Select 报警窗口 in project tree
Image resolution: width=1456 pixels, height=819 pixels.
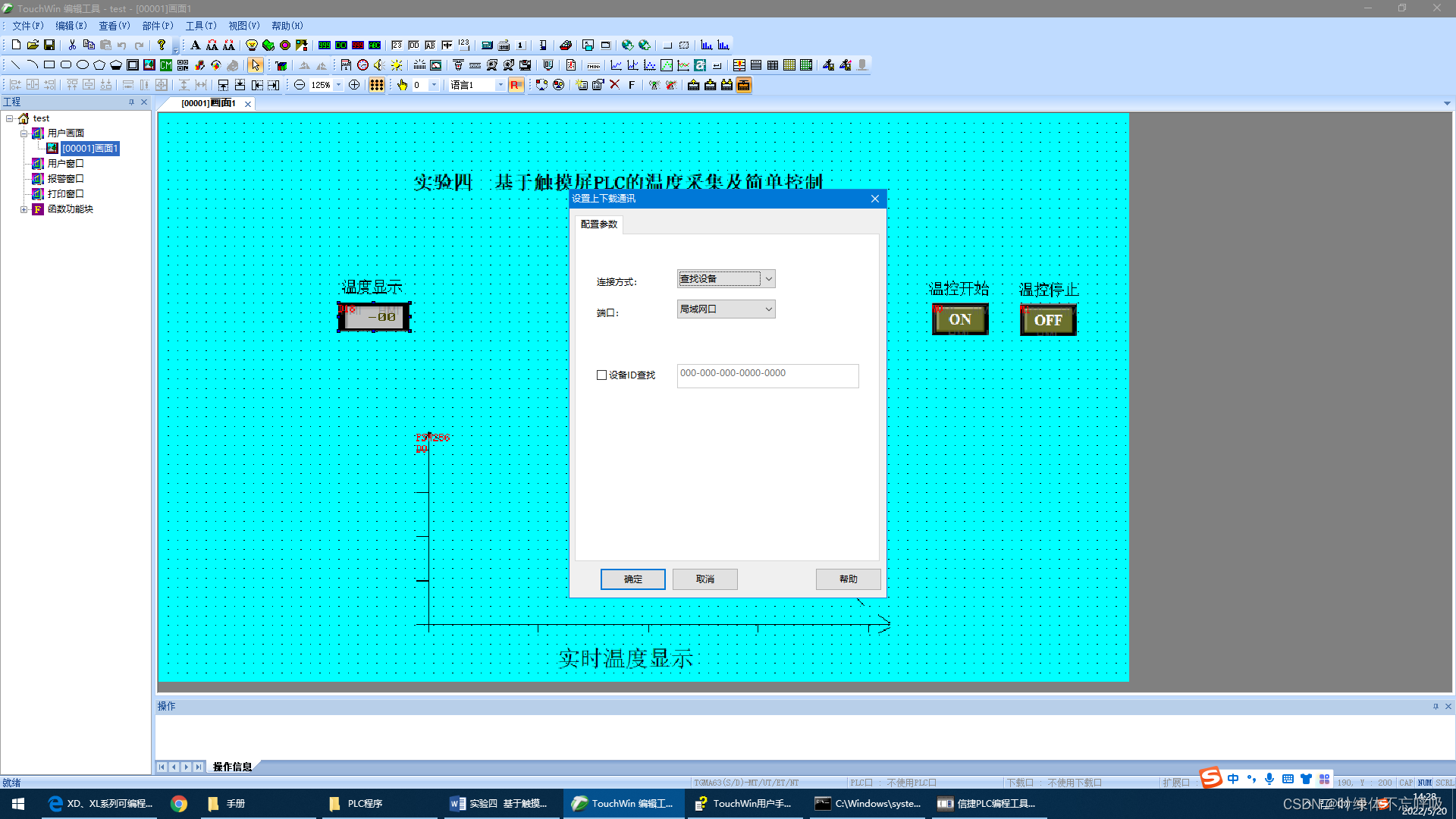click(65, 179)
